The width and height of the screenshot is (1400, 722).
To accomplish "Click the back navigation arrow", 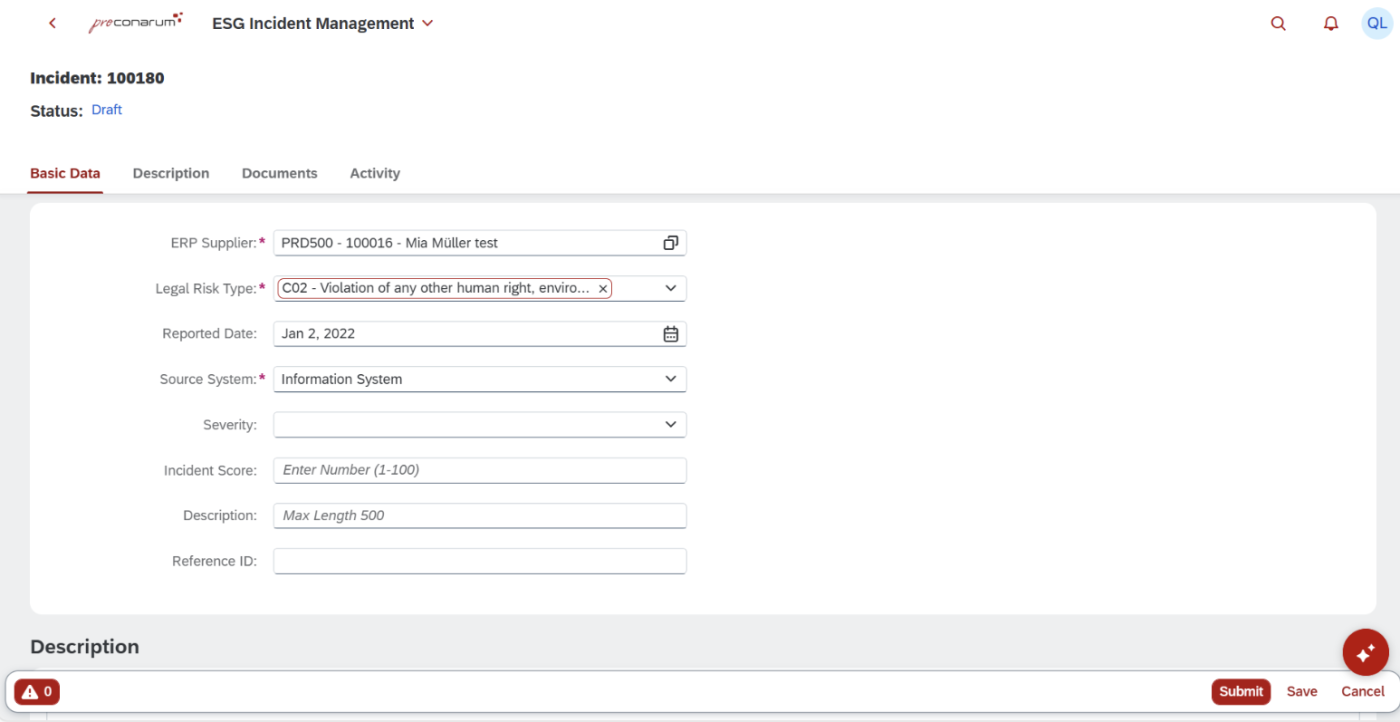I will (52, 23).
